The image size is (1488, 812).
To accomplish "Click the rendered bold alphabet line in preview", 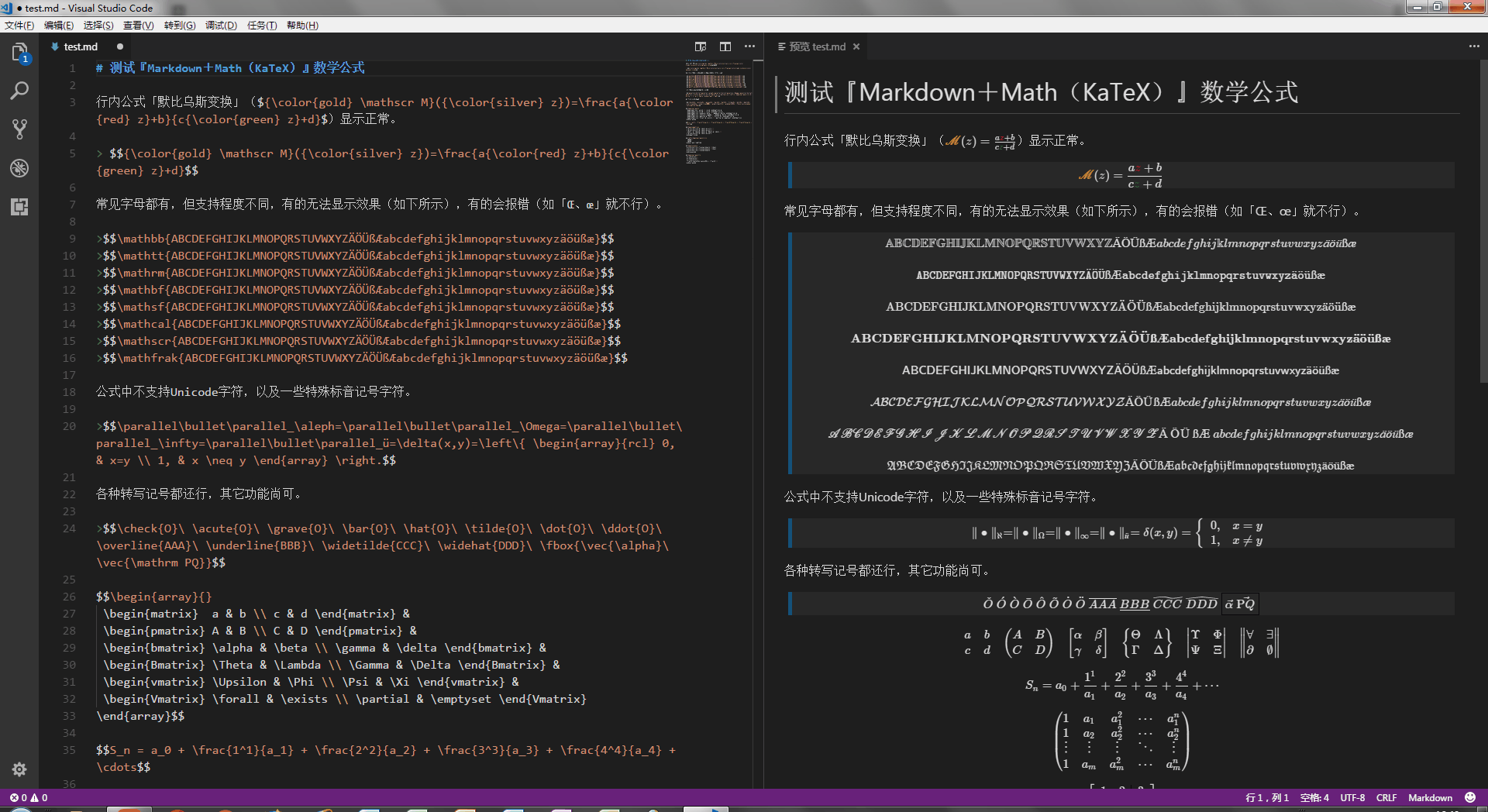I will click(1121, 339).
